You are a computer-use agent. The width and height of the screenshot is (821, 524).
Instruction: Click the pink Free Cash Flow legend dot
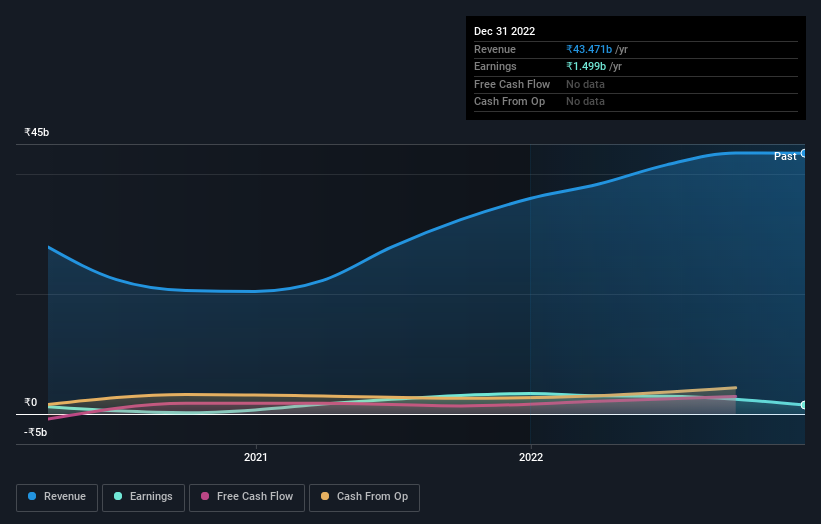click(x=205, y=496)
